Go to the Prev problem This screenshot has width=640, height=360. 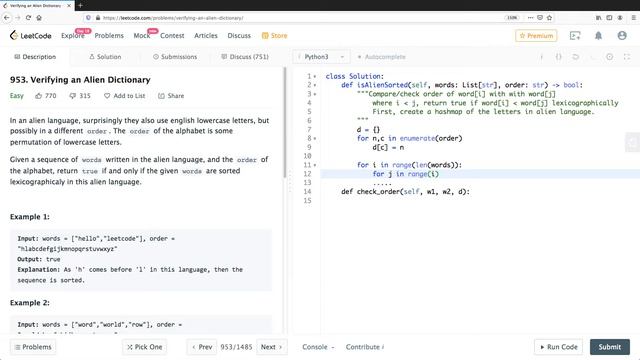202,347
